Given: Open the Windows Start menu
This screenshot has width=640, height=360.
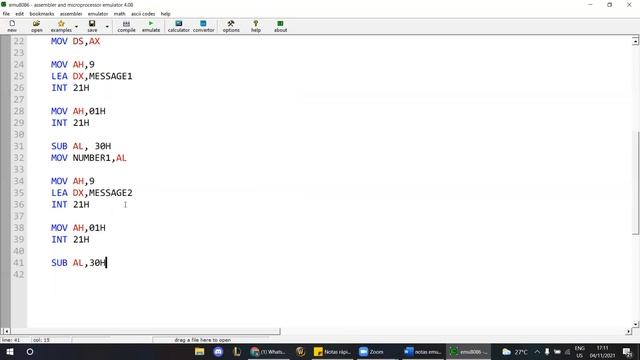Looking at the screenshot, I should 10,351.
